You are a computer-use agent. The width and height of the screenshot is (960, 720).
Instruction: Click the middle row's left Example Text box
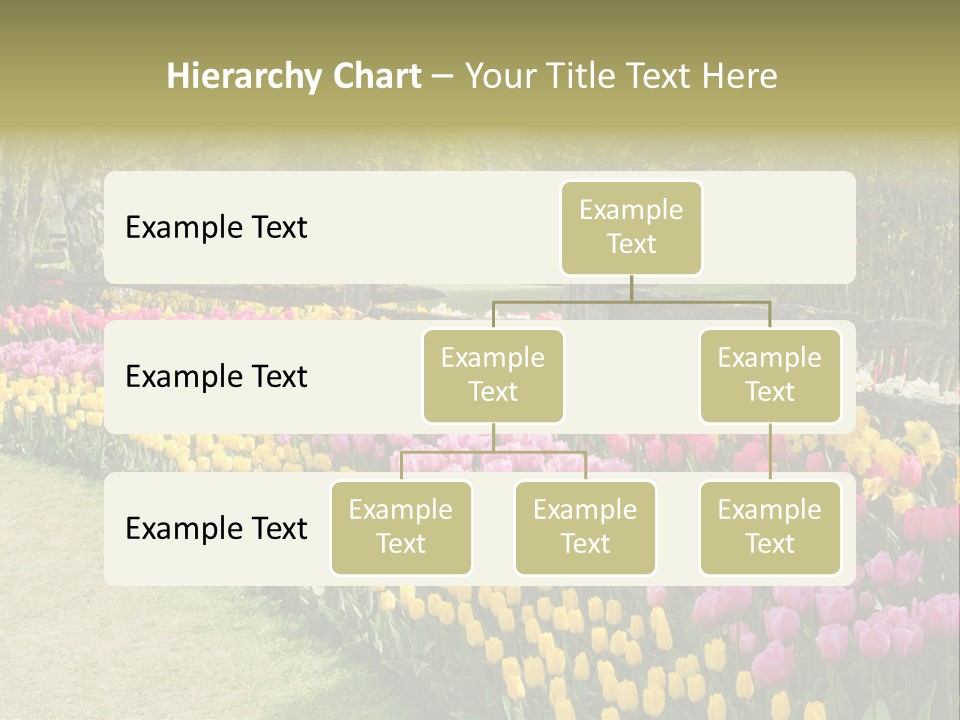pyautogui.click(x=493, y=375)
